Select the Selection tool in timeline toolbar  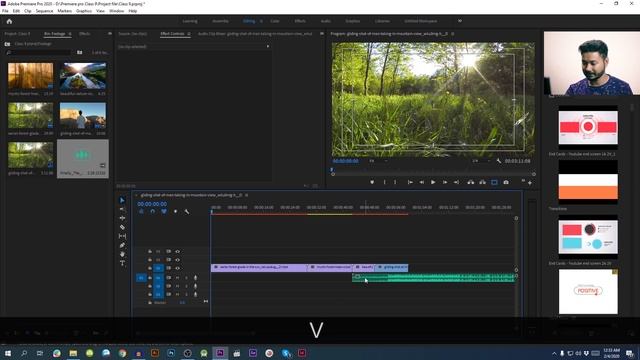click(122, 200)
